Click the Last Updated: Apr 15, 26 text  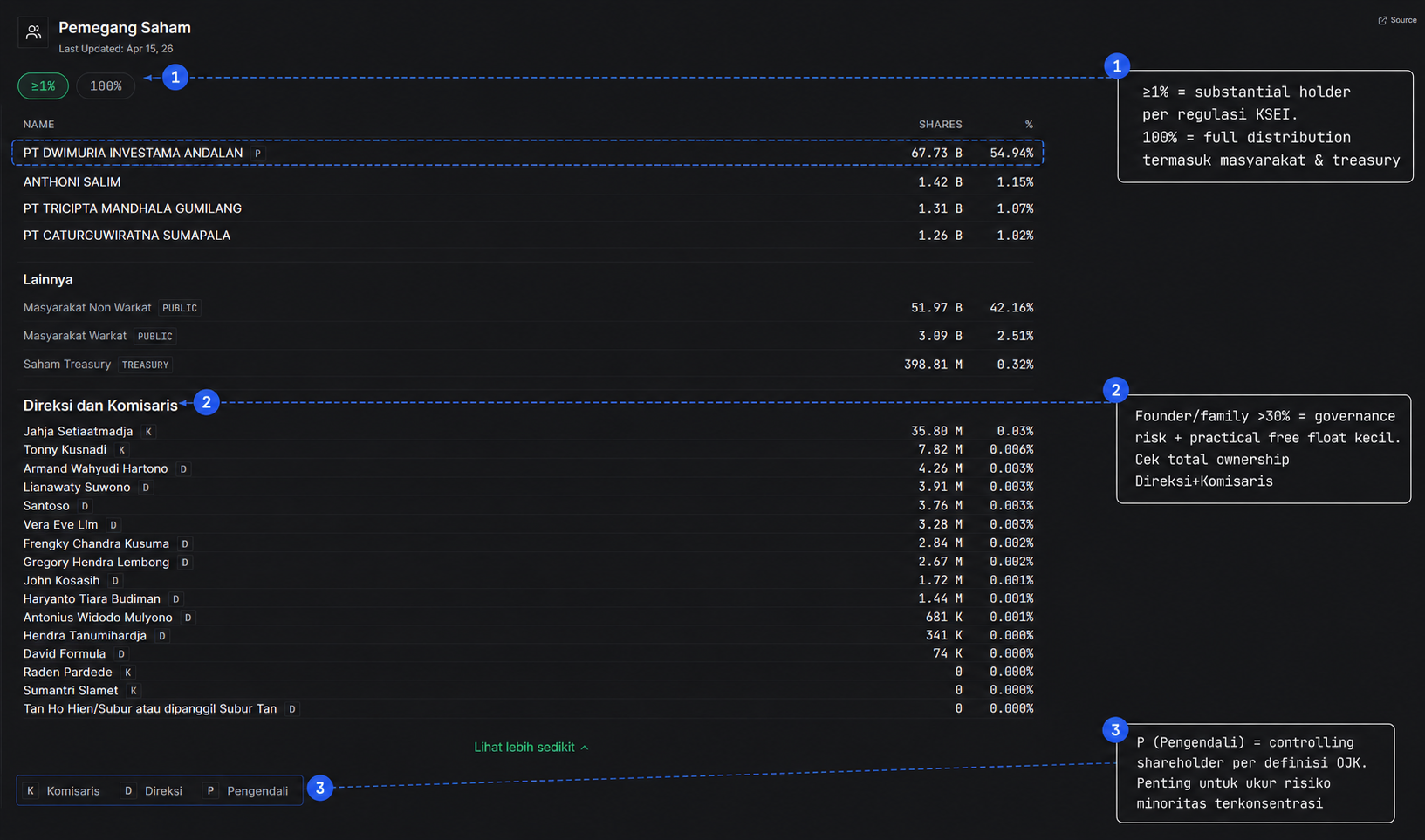[115, 49]
